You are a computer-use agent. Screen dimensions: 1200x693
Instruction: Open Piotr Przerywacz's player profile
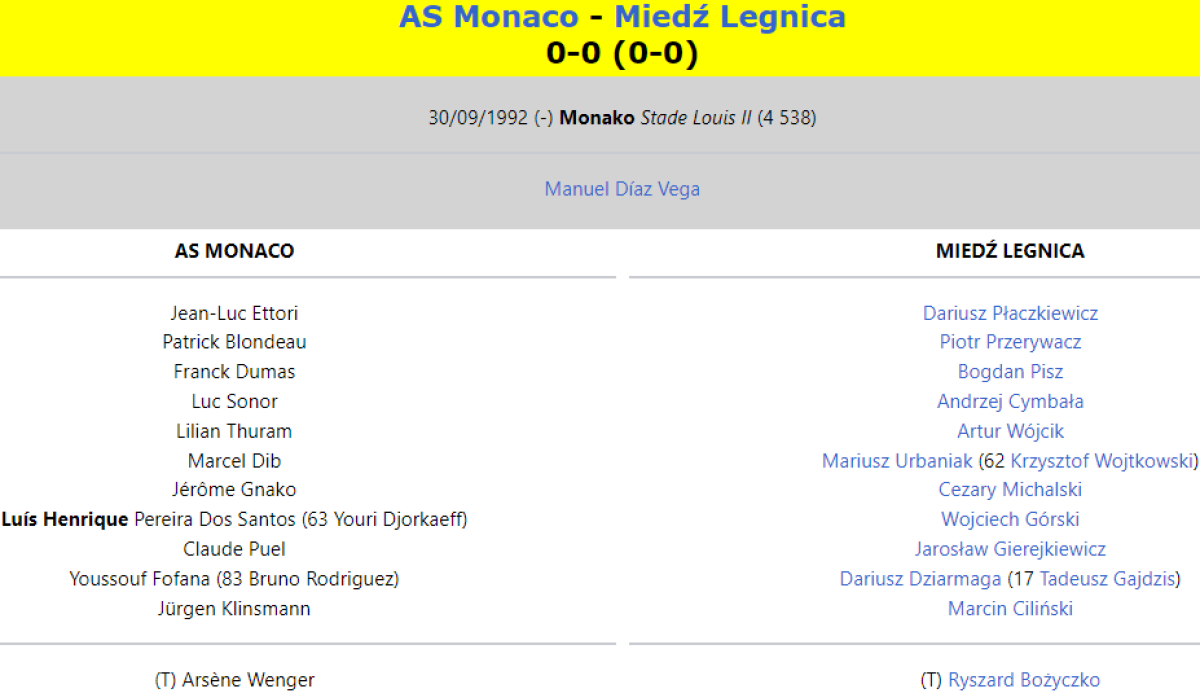click(1010, 342)
